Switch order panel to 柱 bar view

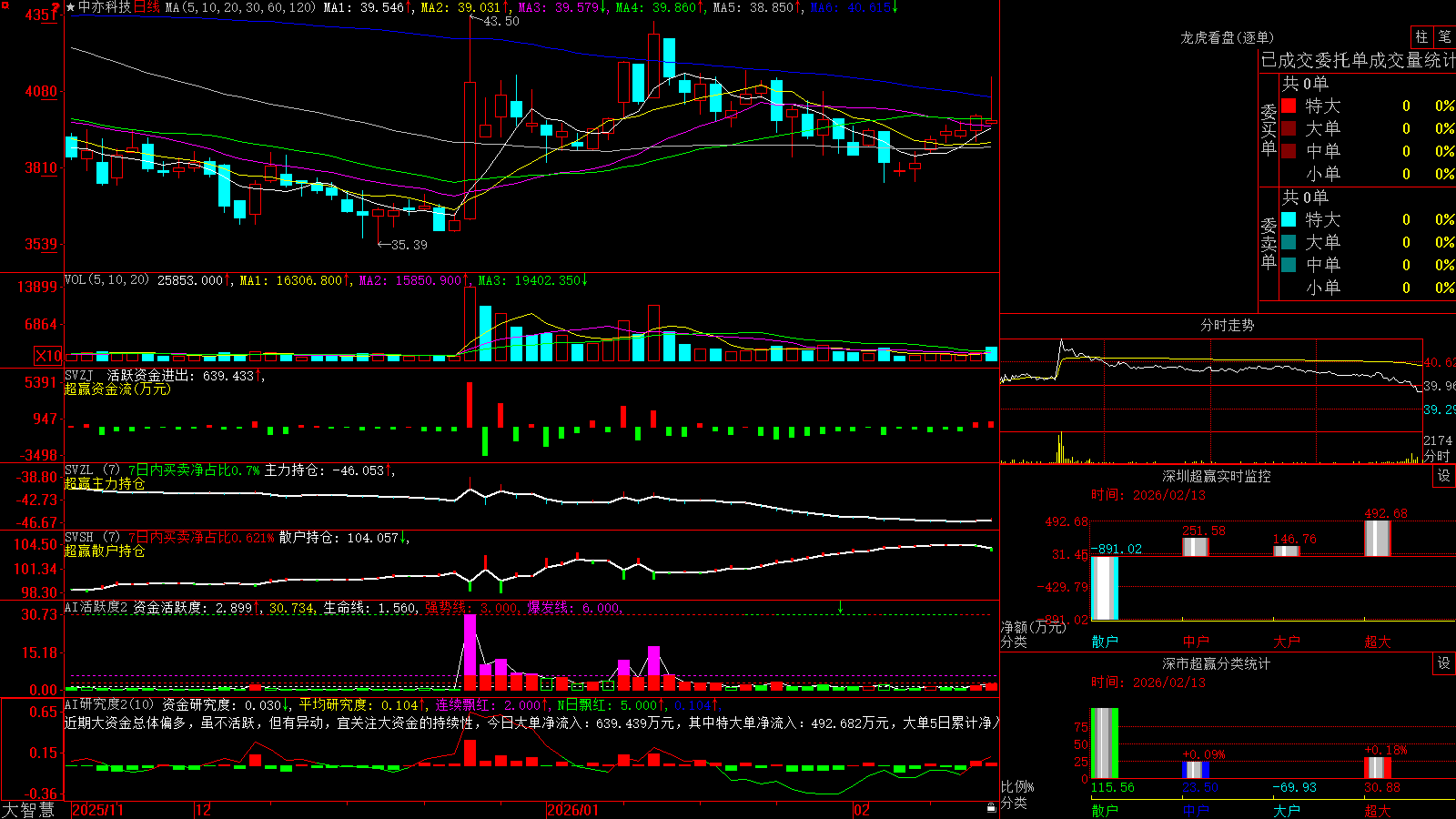[1421, 37]
